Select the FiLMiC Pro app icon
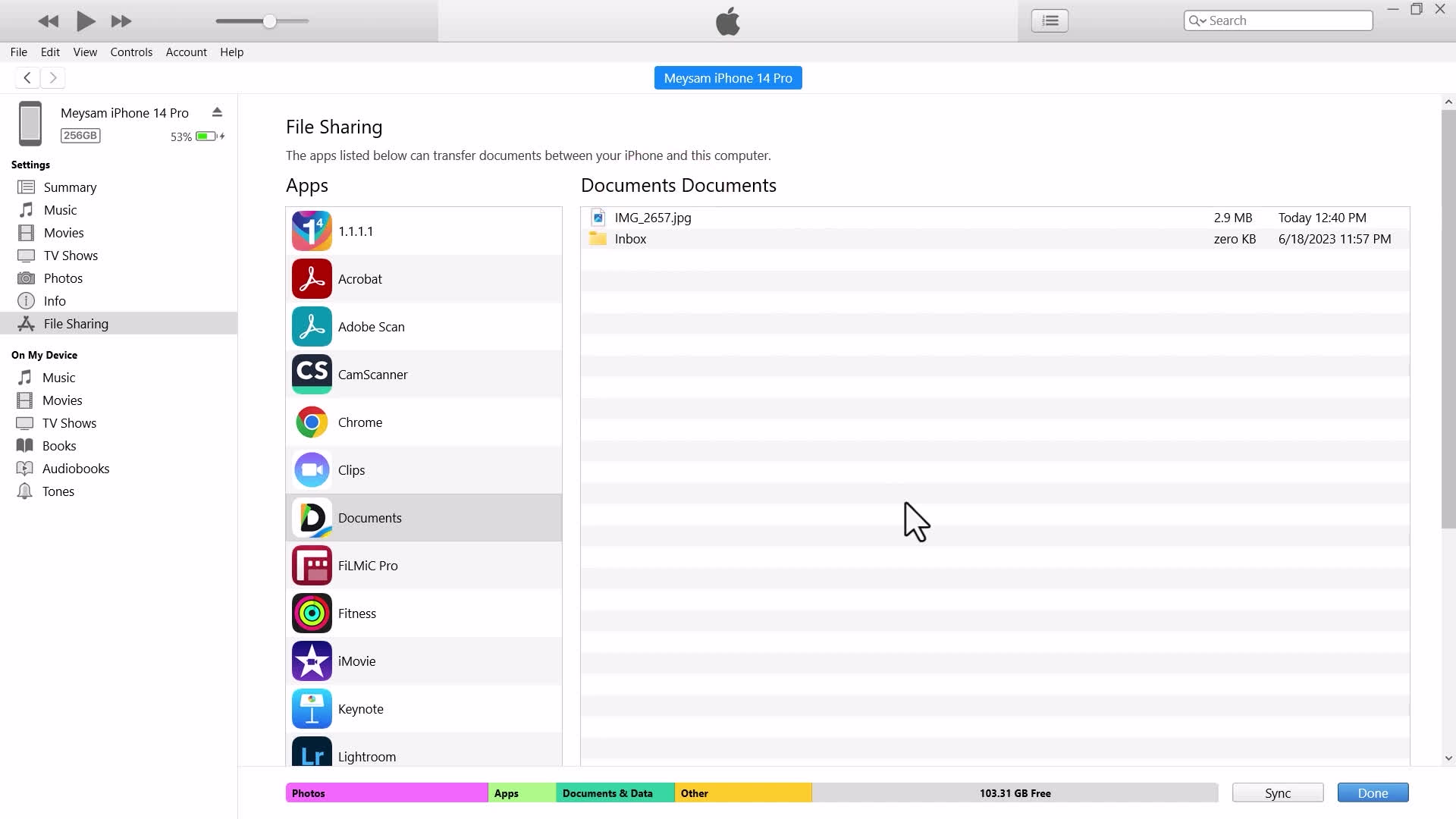 coord(312,566)
